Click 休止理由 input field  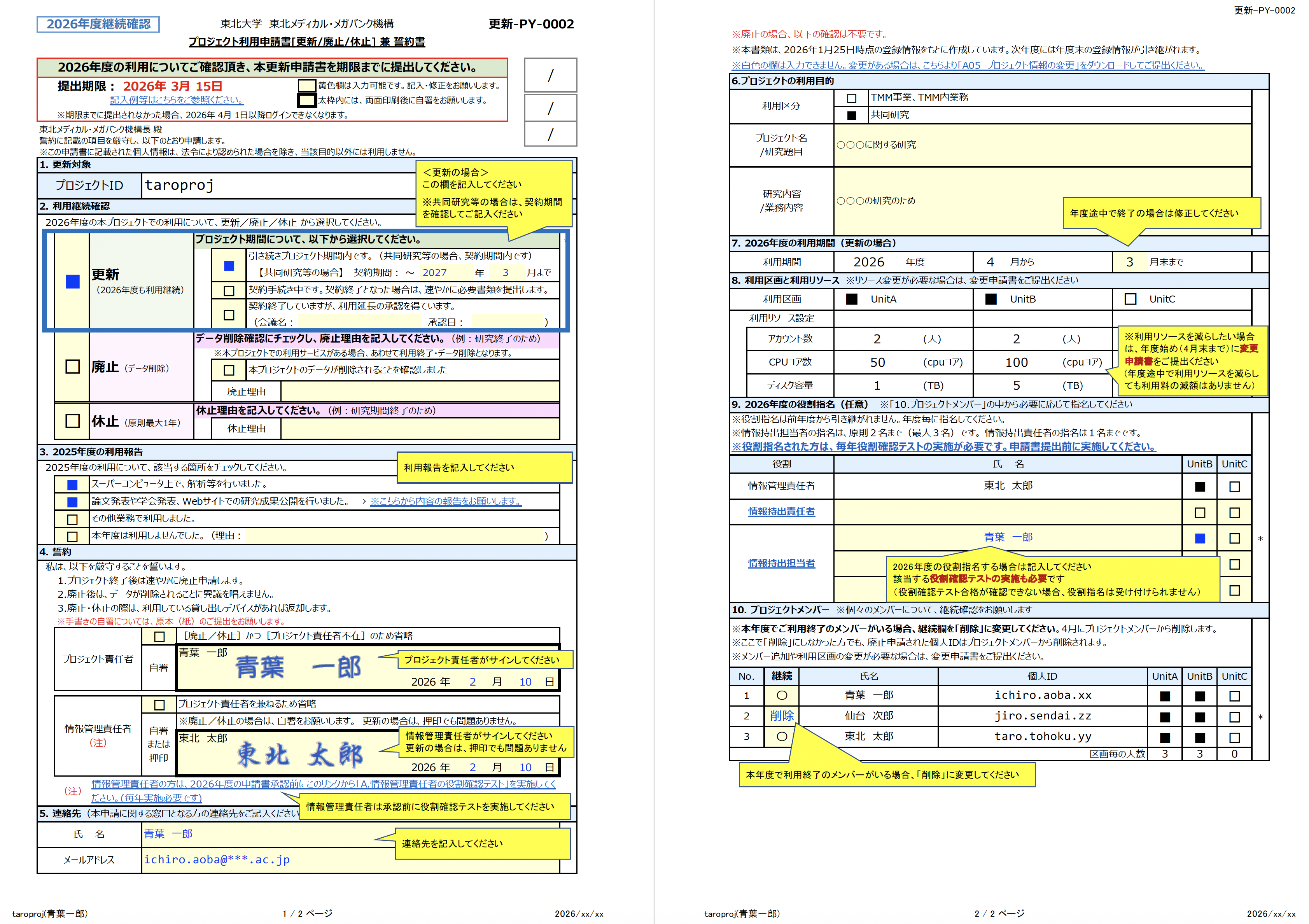coord(419,429)
